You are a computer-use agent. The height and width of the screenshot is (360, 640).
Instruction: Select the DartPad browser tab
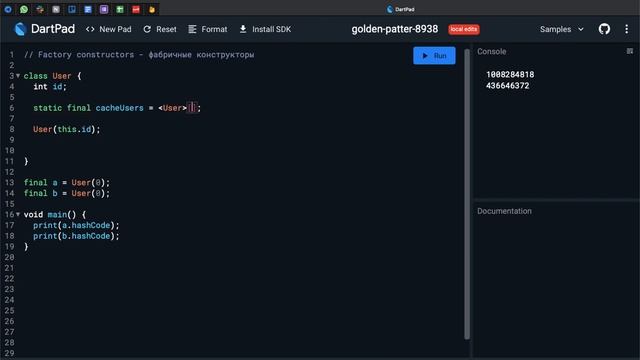point(400,9)
